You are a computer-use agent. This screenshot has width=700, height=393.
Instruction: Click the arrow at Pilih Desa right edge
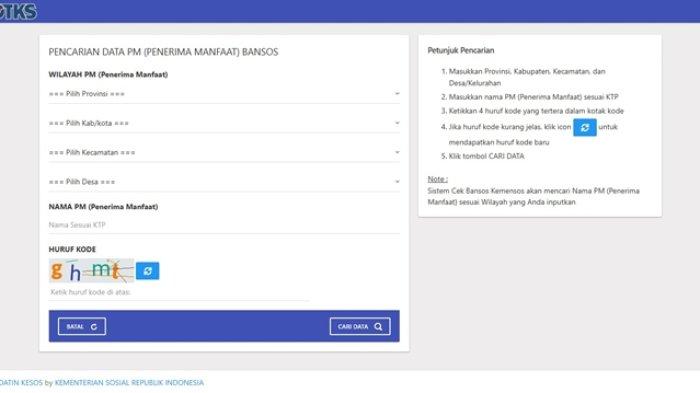pyautogui.click(x=397, y=182)
